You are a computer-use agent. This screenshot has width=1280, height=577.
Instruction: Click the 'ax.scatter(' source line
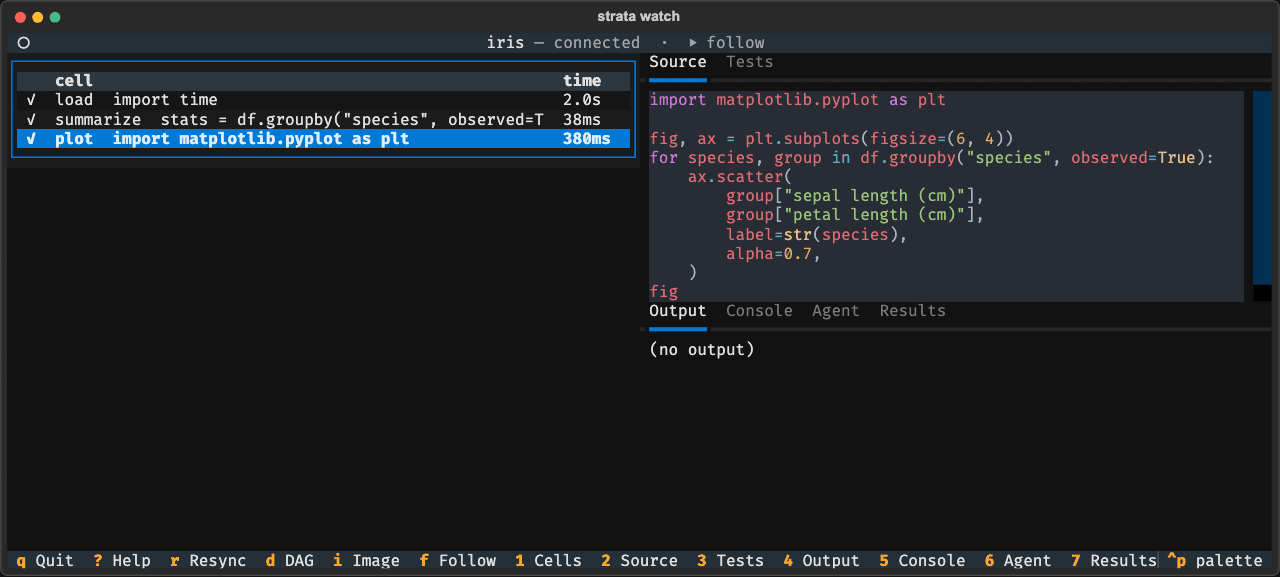coord(741,177)
